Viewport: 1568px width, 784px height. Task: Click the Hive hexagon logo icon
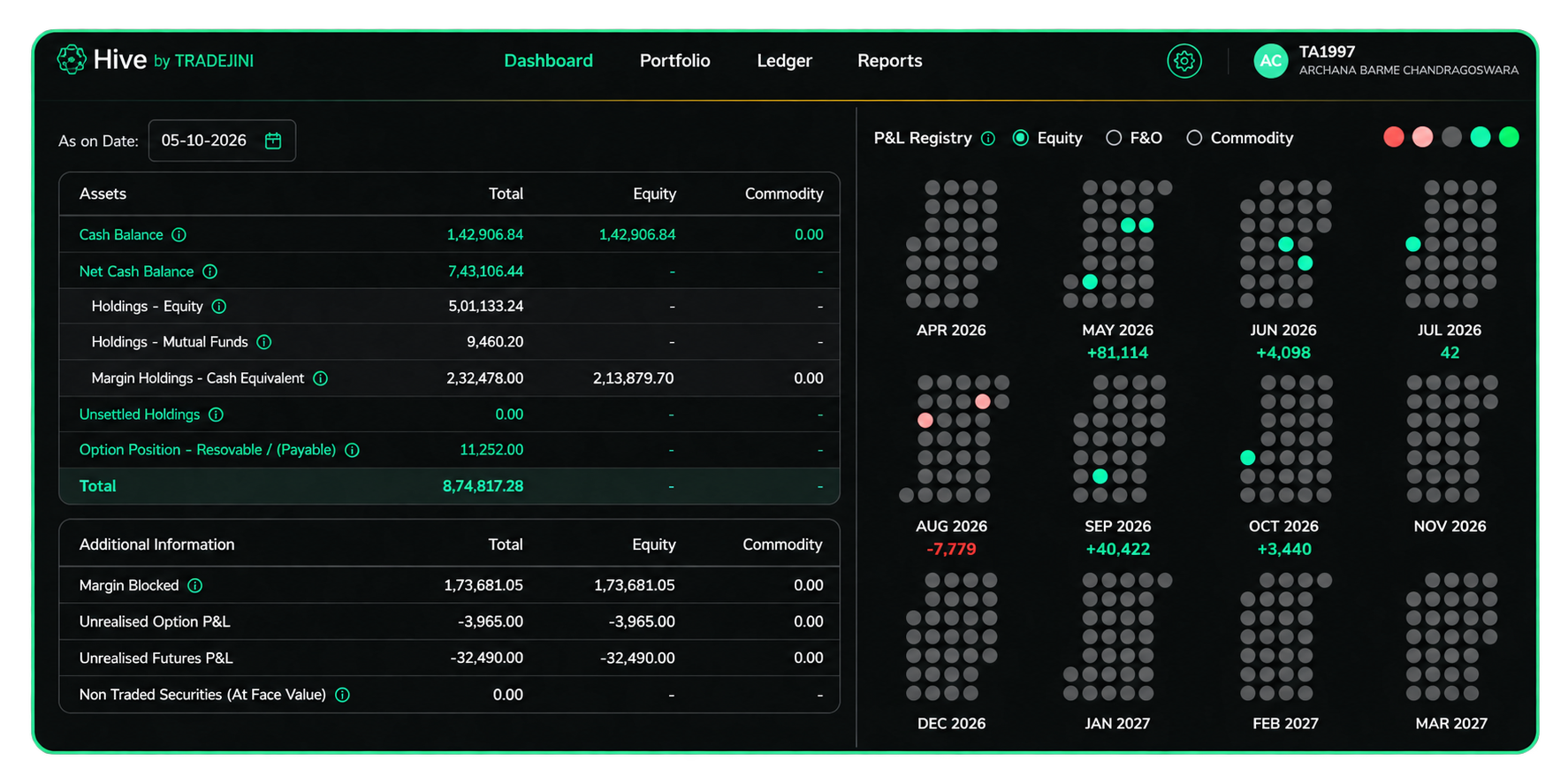pyautogui.click(x=72, y=60)
